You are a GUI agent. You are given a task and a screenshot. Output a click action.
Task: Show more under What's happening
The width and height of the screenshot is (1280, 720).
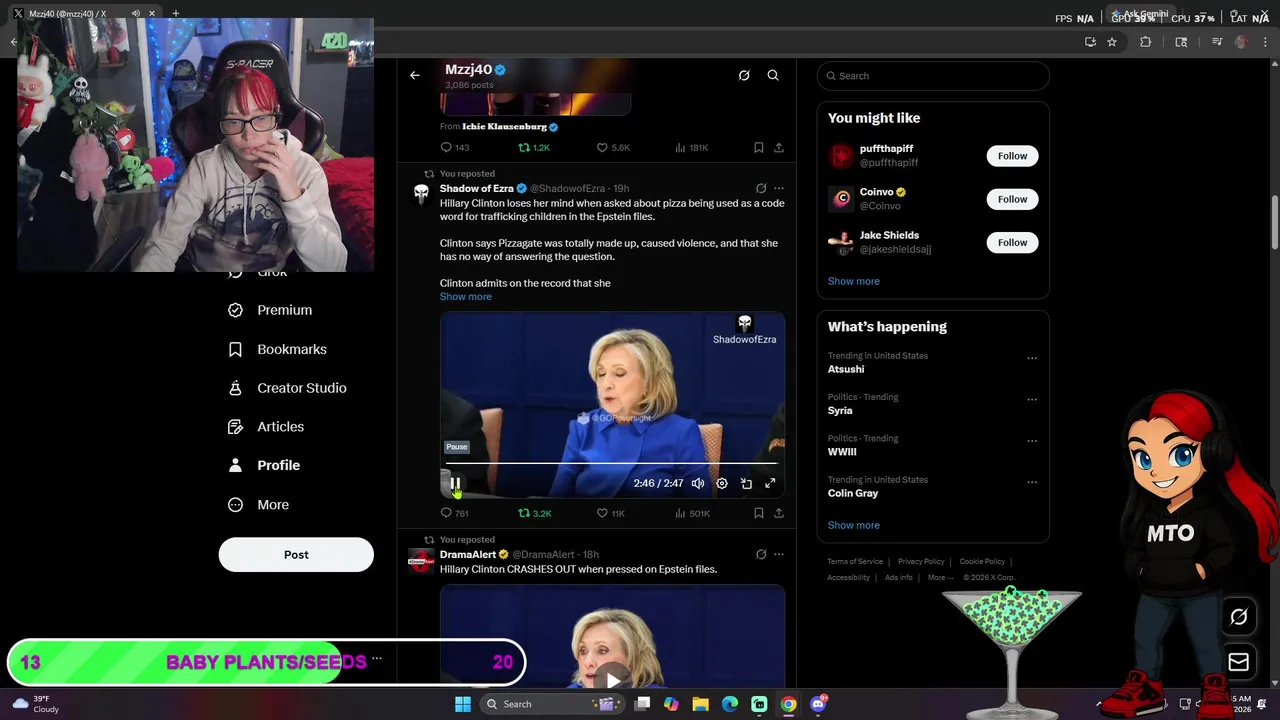(854, 525)
